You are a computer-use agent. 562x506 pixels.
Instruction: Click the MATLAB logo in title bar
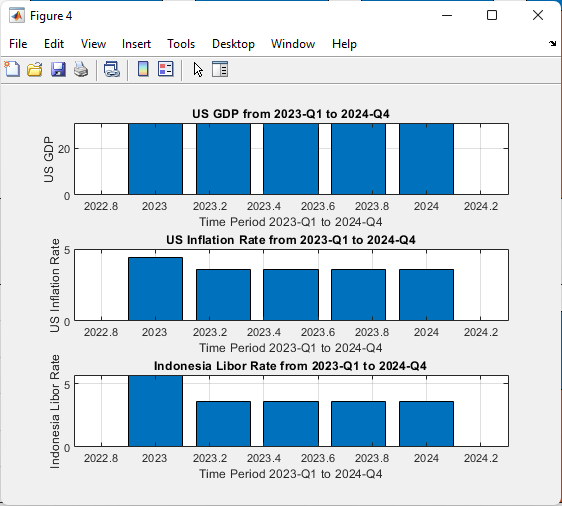point(17,15)
